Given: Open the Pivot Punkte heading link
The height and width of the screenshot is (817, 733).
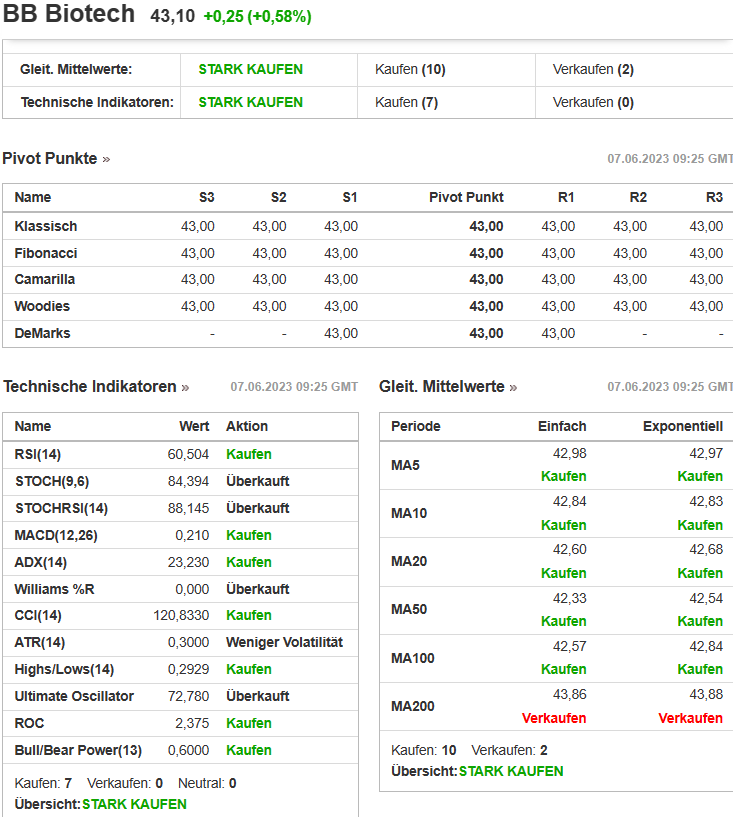Looking at the screenshot, I should tap(50, 158).
